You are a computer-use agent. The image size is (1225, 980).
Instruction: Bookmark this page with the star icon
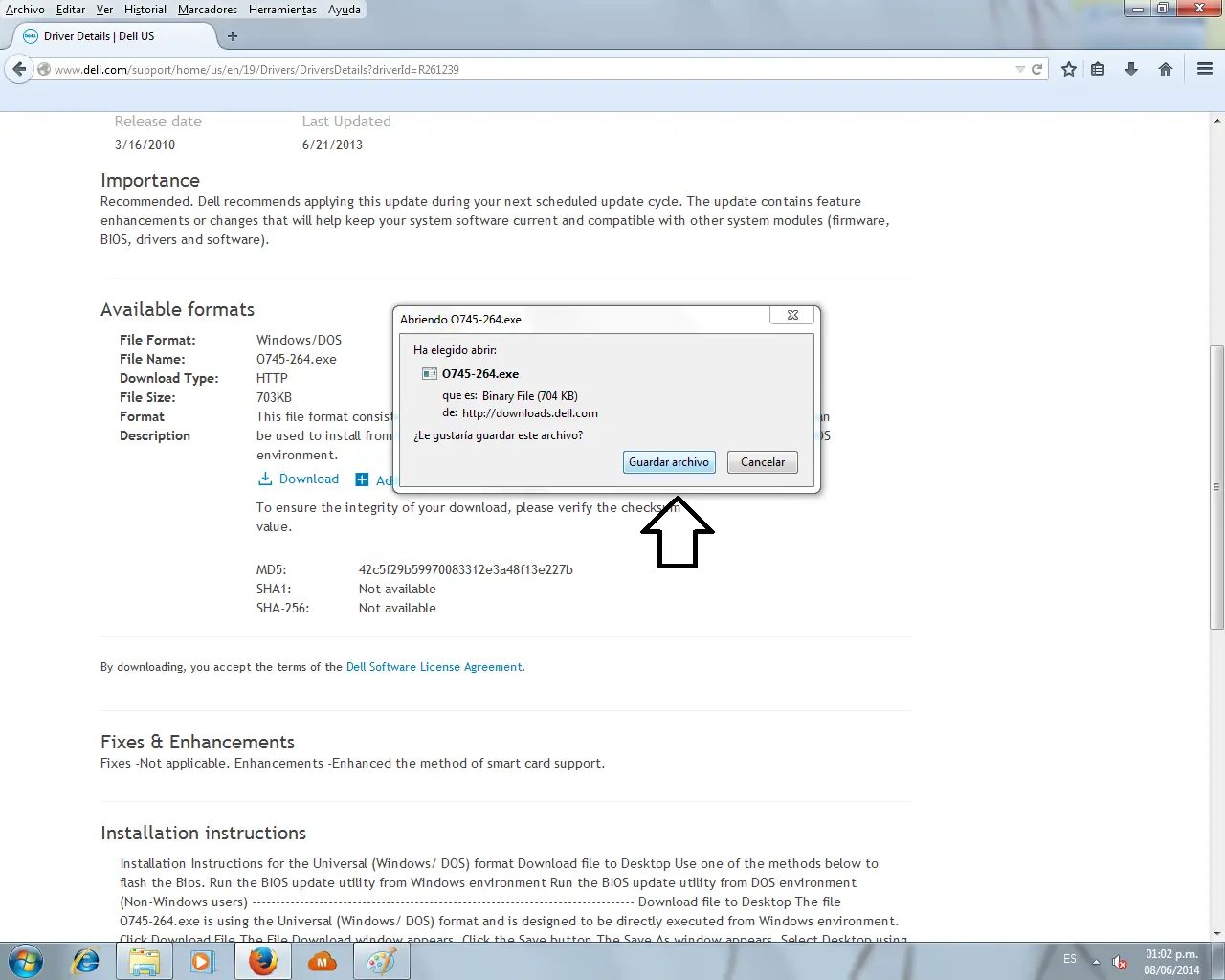coord(1069,69)
